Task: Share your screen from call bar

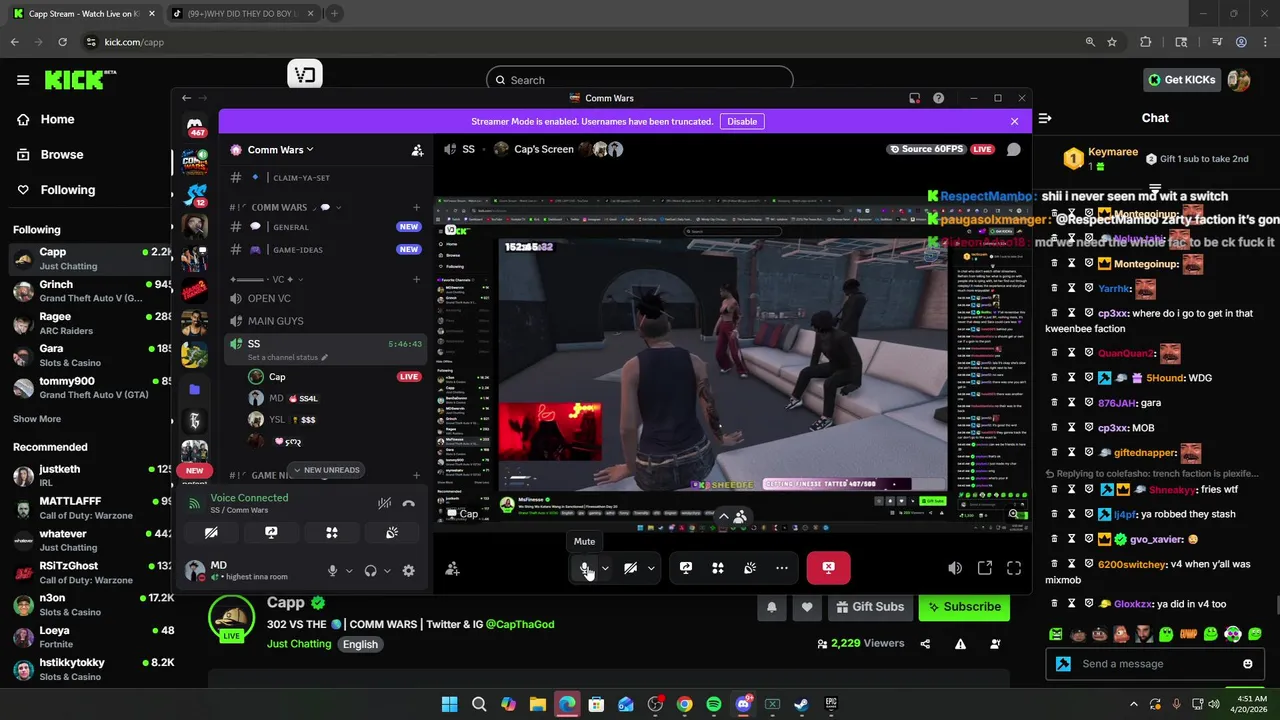Action: (686, 568)
